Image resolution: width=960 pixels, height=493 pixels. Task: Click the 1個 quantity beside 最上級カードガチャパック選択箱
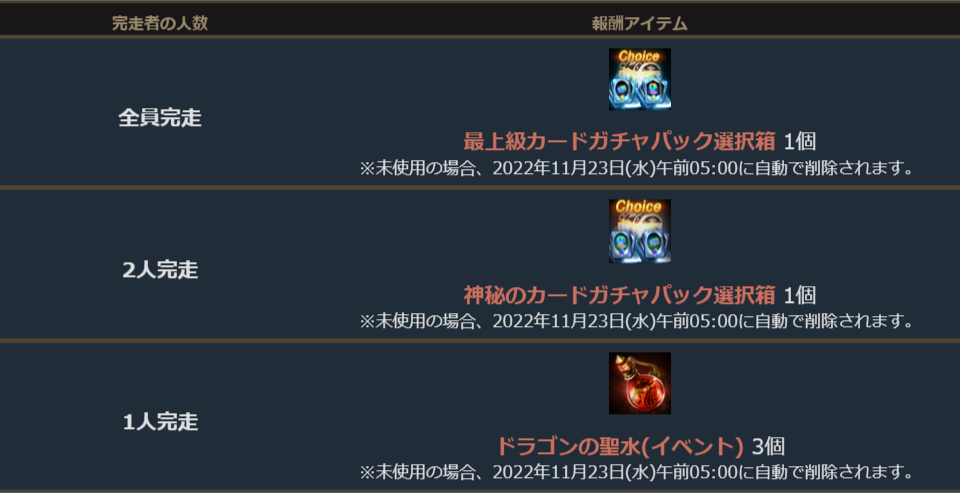click(x=800, y=142)
